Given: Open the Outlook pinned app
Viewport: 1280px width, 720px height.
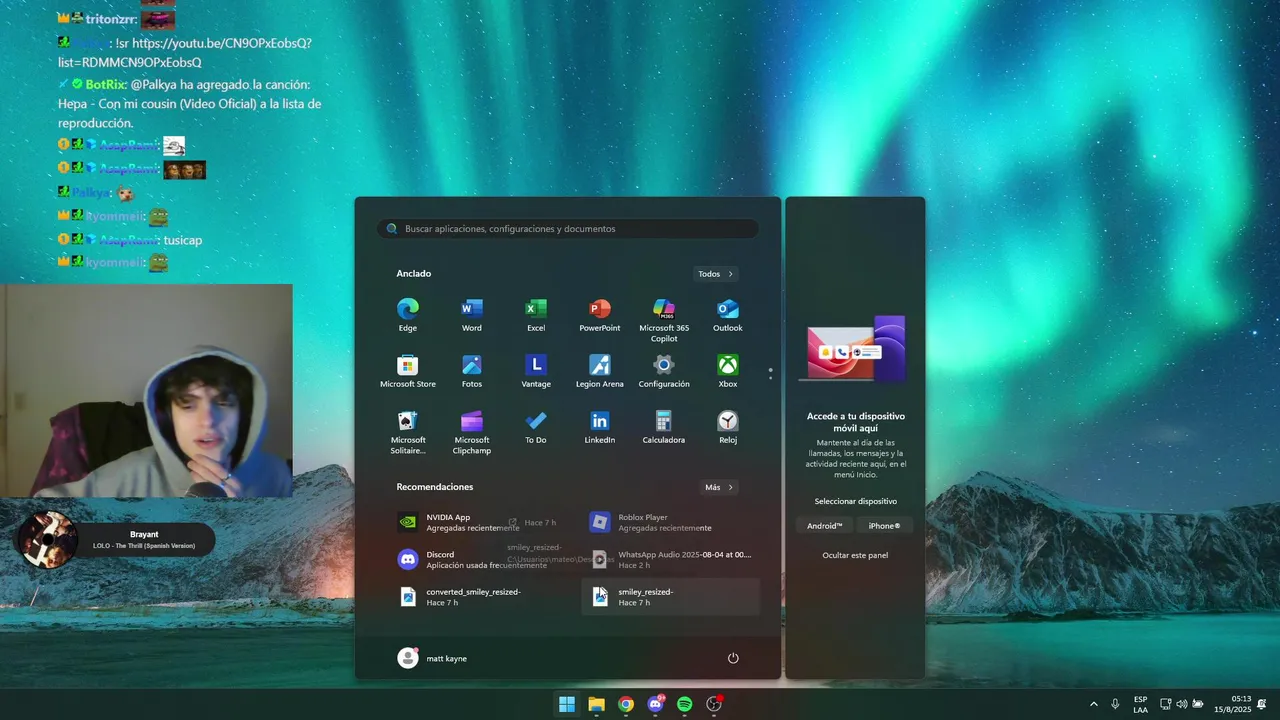Looking at the screenshot, I should coord(728,314).
